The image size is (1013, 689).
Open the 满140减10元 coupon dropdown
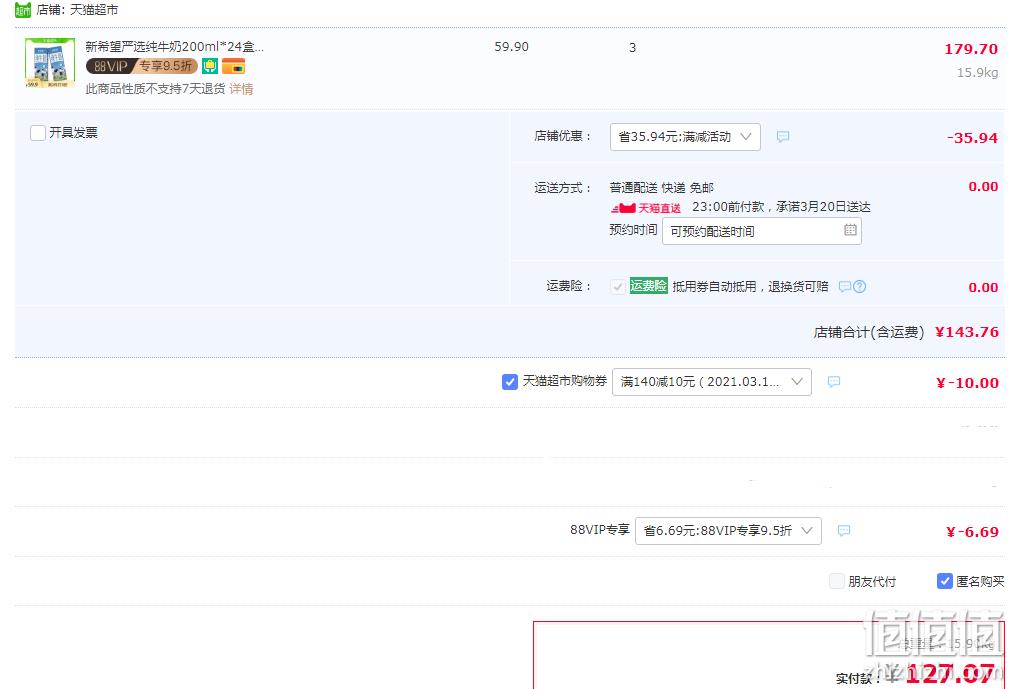pos(711,382)
